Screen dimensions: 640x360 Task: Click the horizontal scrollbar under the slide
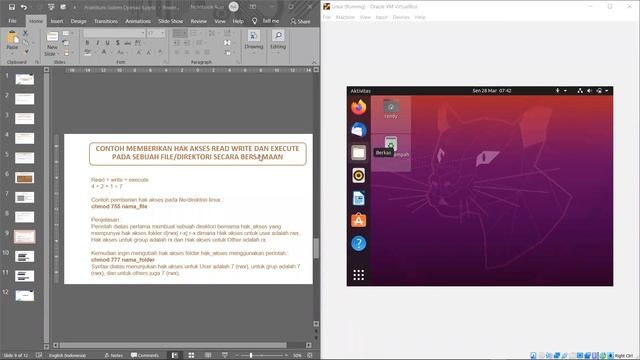pyautogui.click(x=173, y=345)
